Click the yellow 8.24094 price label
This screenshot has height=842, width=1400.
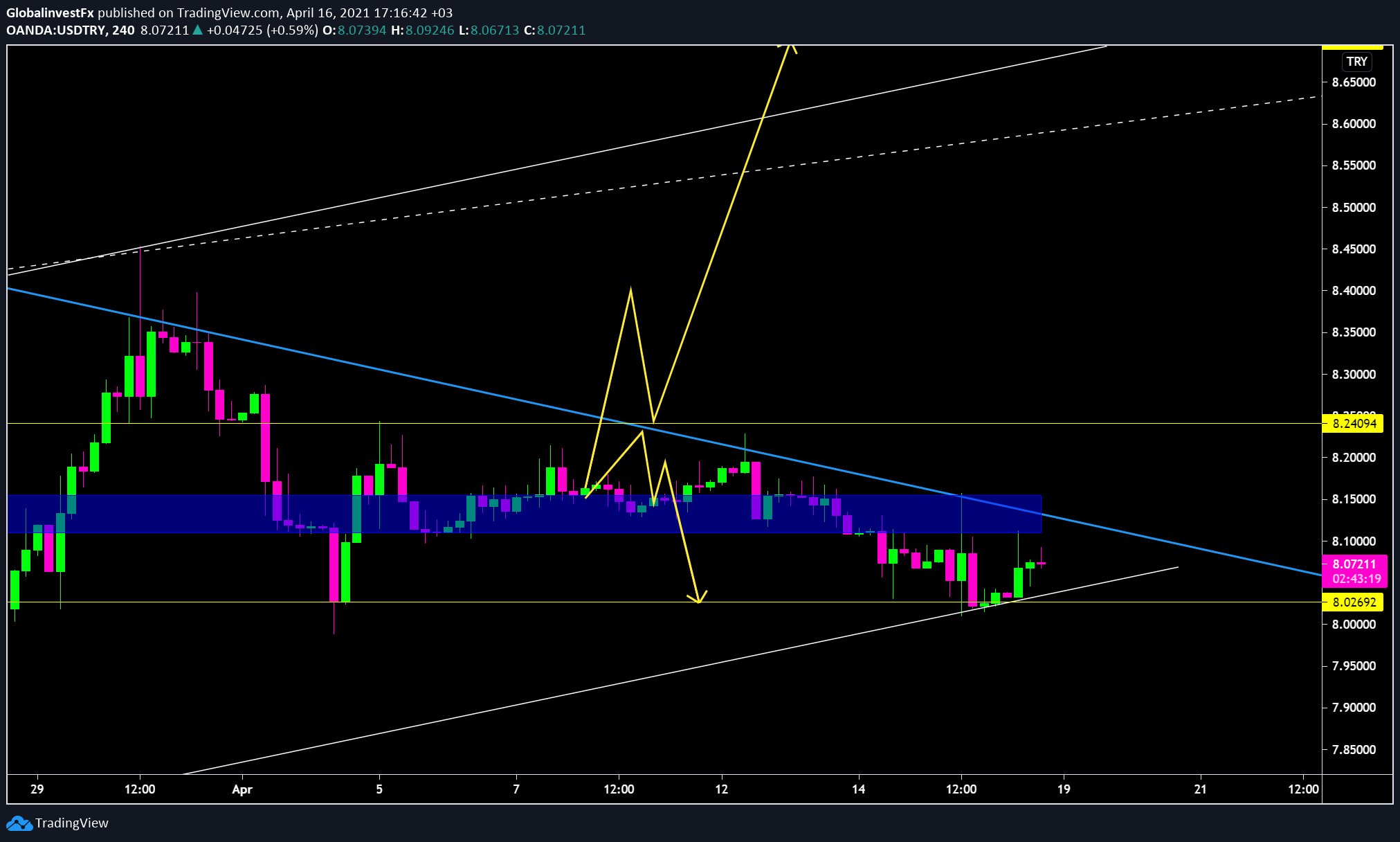[1352, 424]
